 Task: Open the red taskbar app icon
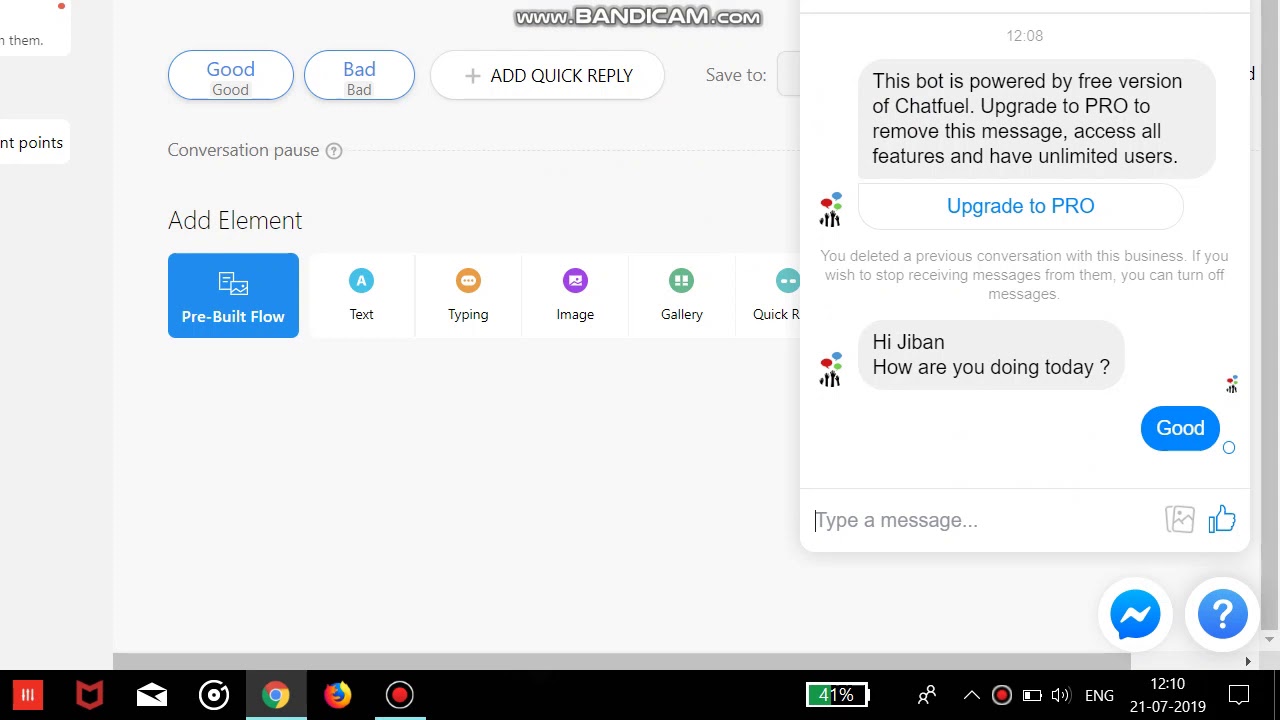coord(28,695)
